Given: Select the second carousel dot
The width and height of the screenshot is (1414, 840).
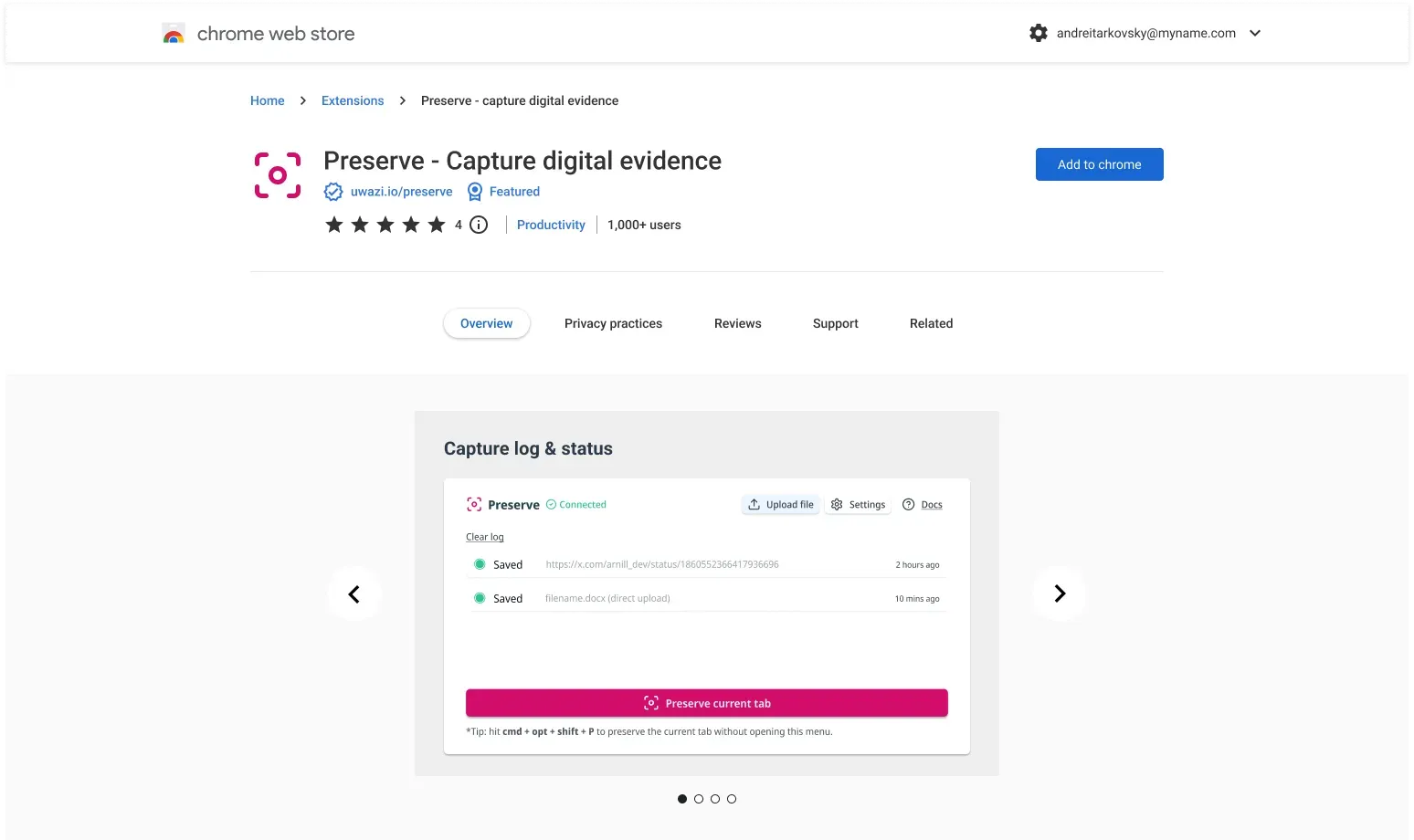Looking at the screenshot, I should [x=698, y=798].
